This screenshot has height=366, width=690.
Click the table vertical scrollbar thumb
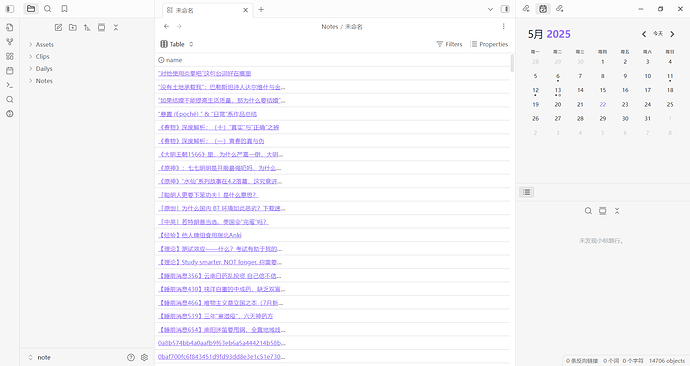pos(512,63)
